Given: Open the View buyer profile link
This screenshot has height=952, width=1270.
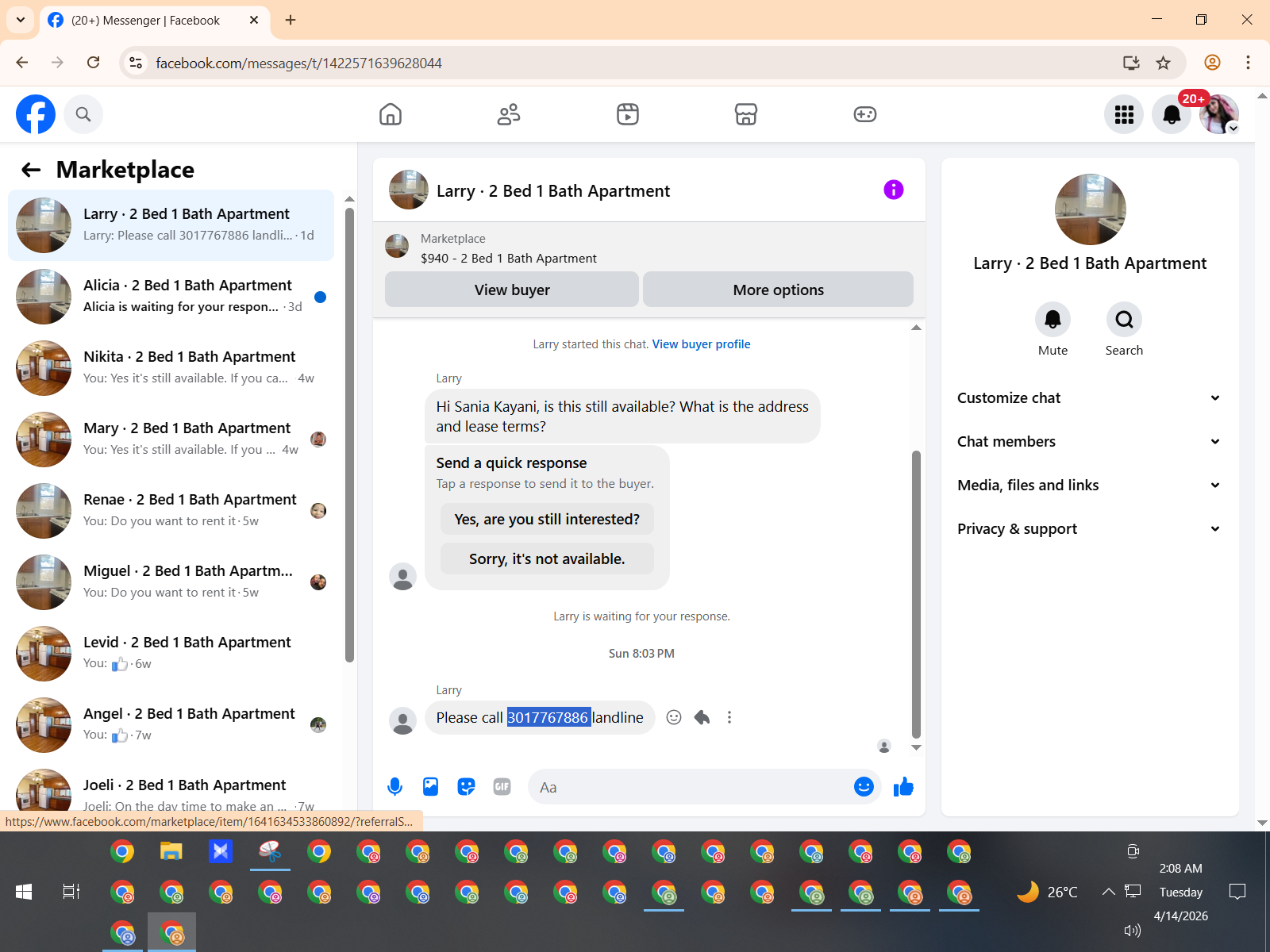Looking at the screenshot, I should tap(701, 344).
